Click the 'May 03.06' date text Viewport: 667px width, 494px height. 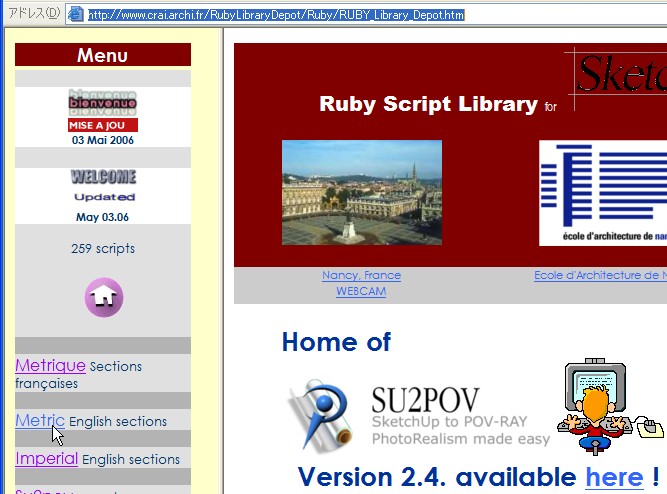(x=102, y=217)
